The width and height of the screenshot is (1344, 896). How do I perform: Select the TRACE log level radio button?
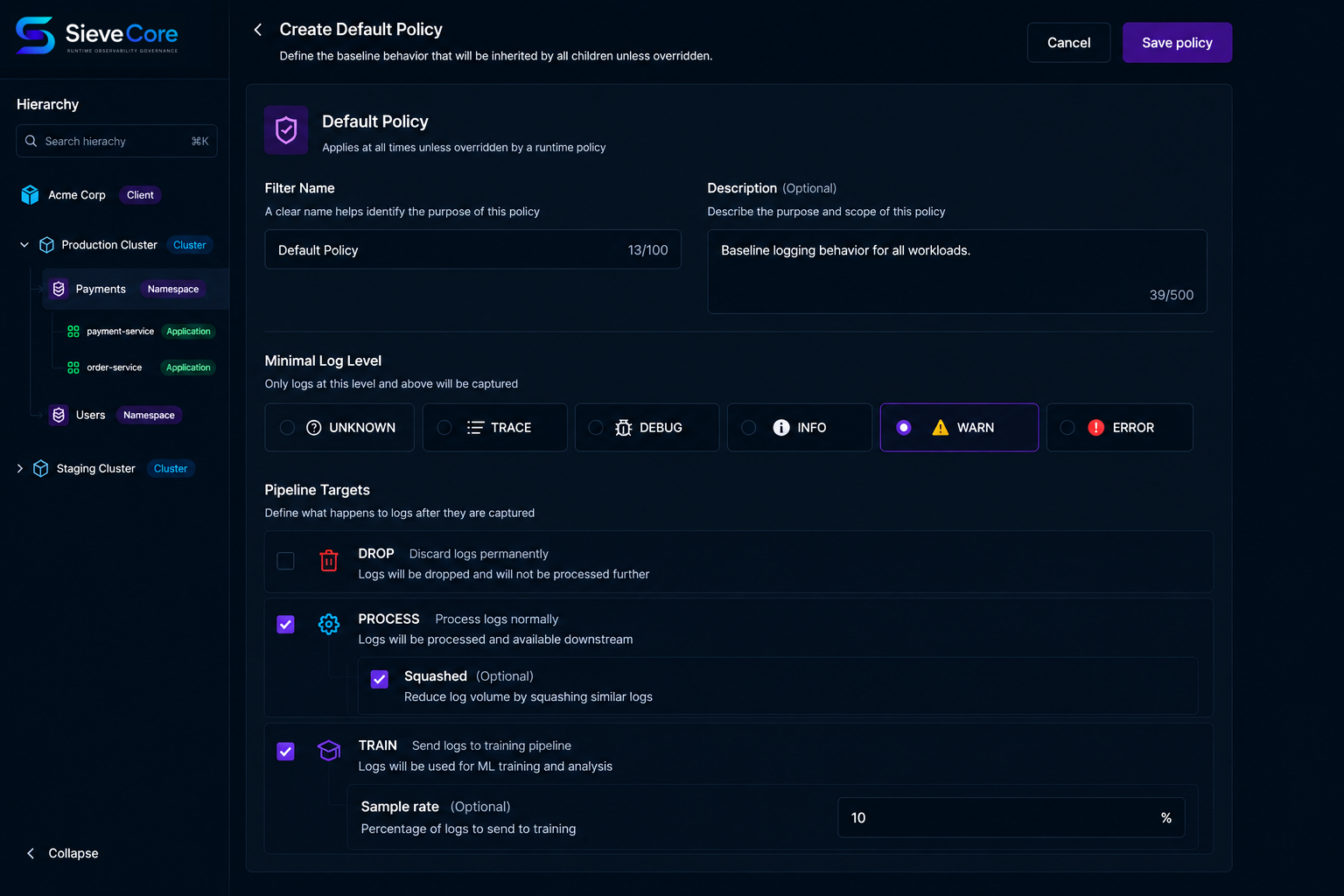(x=444, y=428)
